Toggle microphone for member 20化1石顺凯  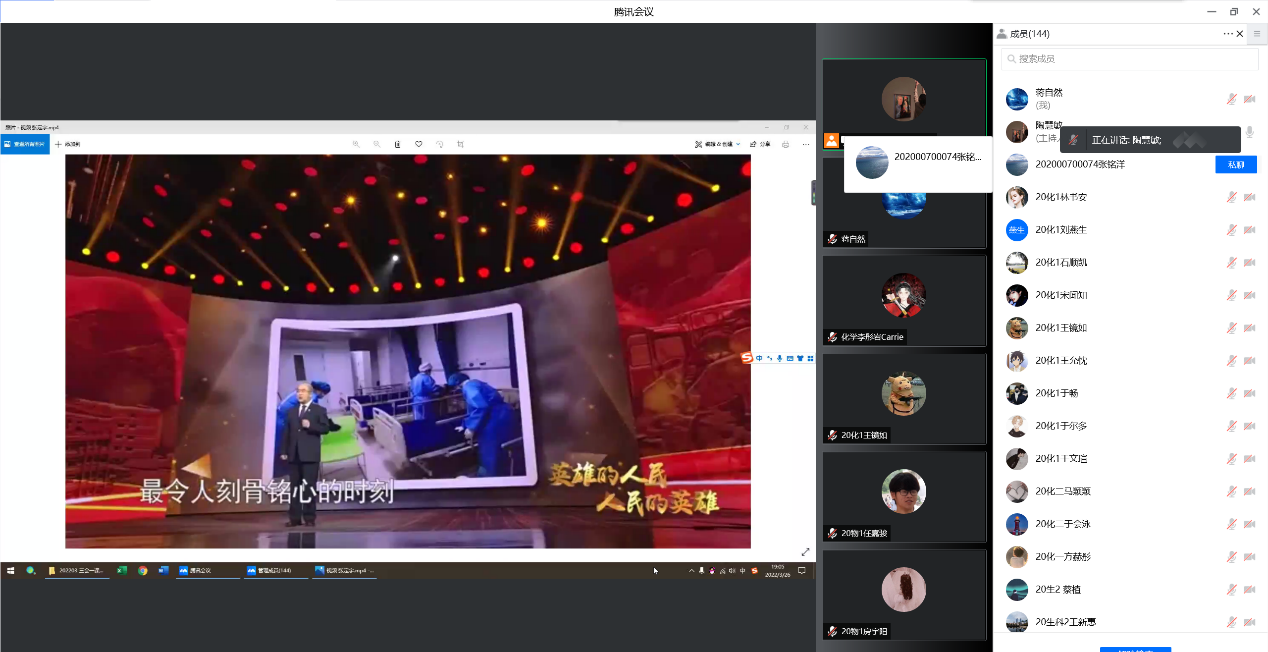[1232, 262]
